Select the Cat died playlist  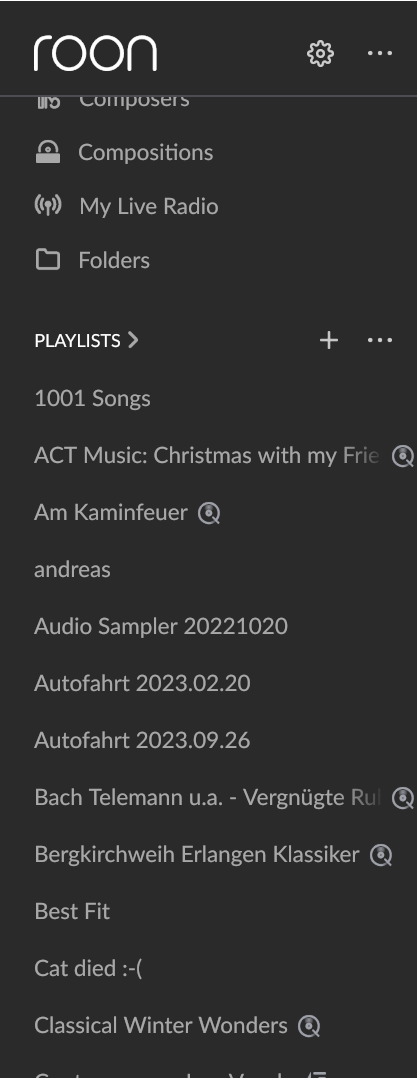point(88,969)
